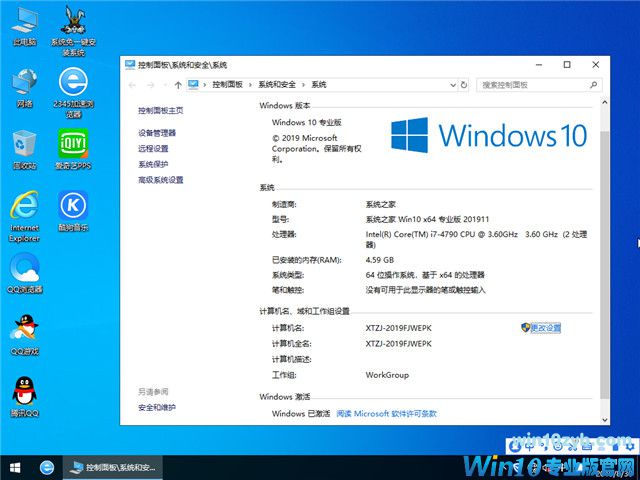Click the Back arrow in the navigation bar

(x=132, y=85)
